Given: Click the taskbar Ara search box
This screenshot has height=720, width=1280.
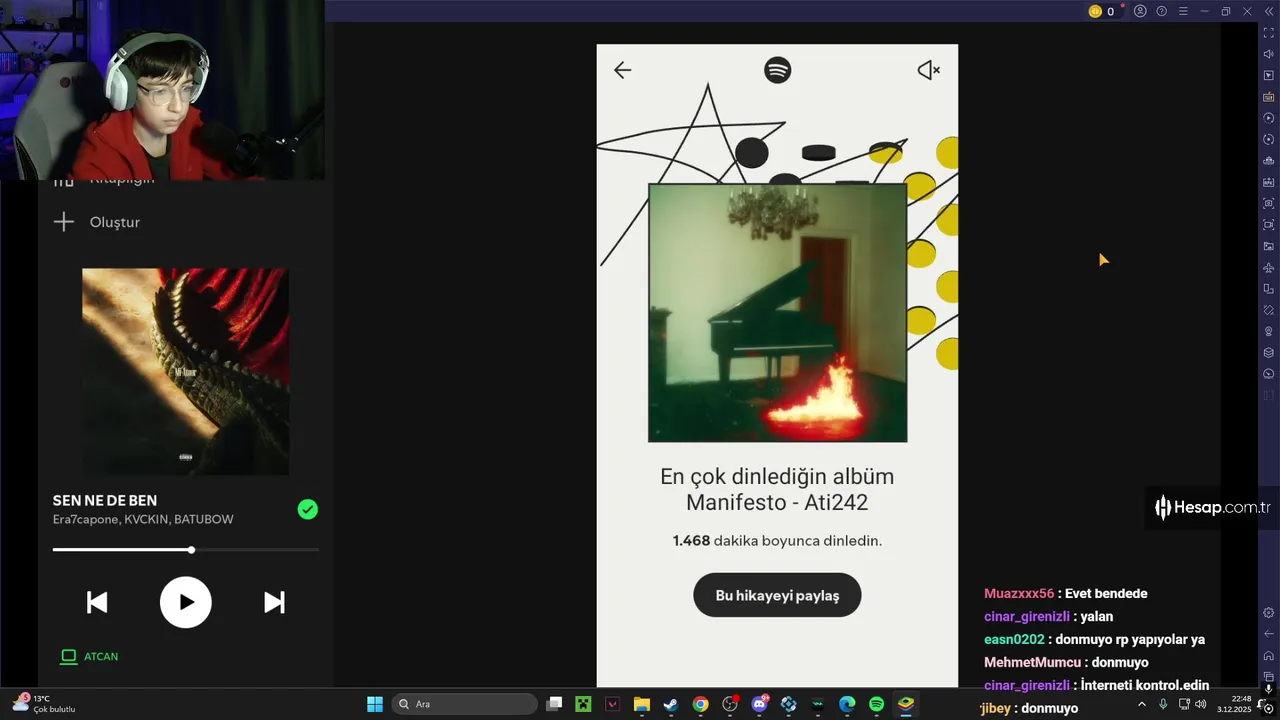Looking at the screenshot, I should (x=464, y=704).
